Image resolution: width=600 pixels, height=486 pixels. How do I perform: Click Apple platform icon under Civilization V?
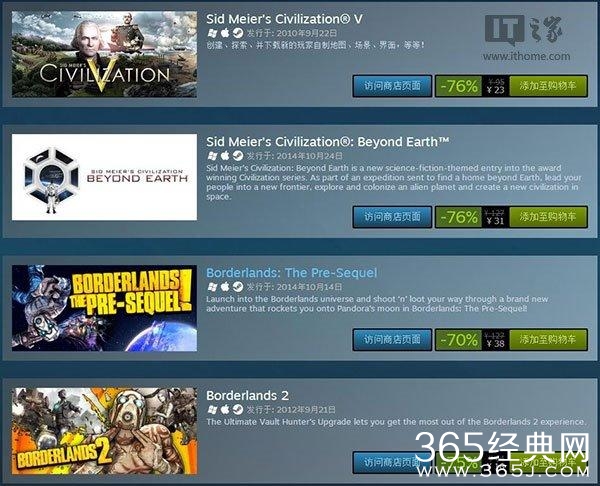click(225, 33)
